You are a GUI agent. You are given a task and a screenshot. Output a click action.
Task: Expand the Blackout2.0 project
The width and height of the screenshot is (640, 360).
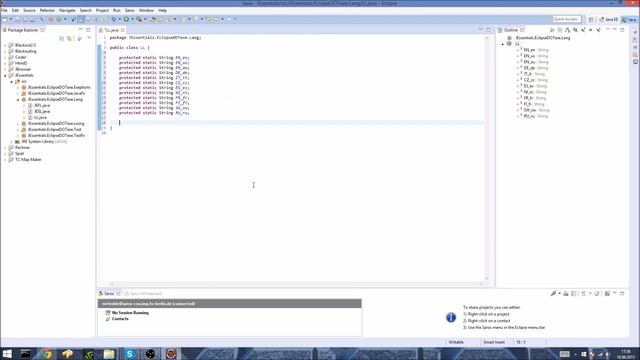5,45
